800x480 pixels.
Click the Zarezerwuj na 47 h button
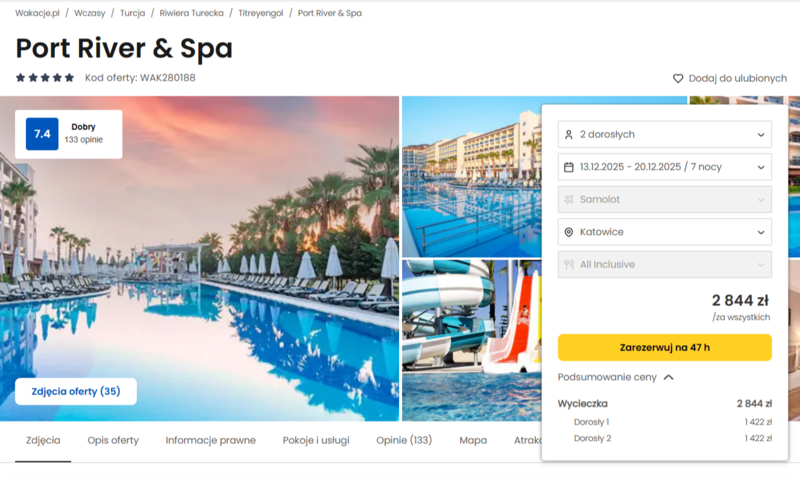coord(664,347)
